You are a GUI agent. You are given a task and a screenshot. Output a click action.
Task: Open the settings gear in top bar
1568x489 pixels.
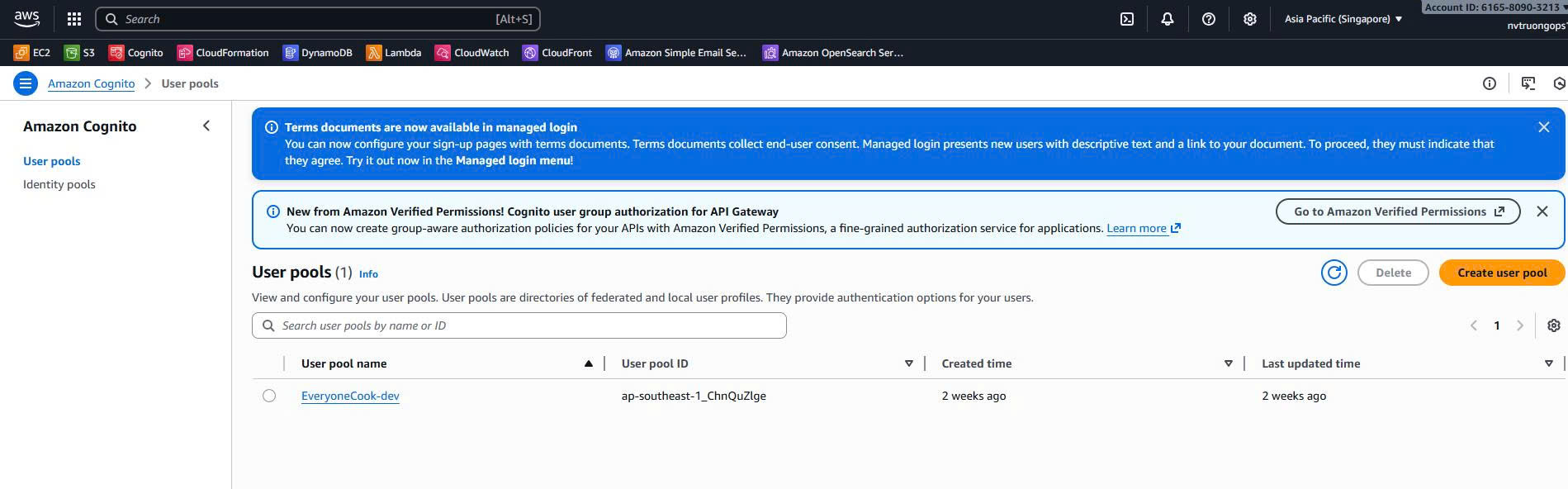point(1250,19)
